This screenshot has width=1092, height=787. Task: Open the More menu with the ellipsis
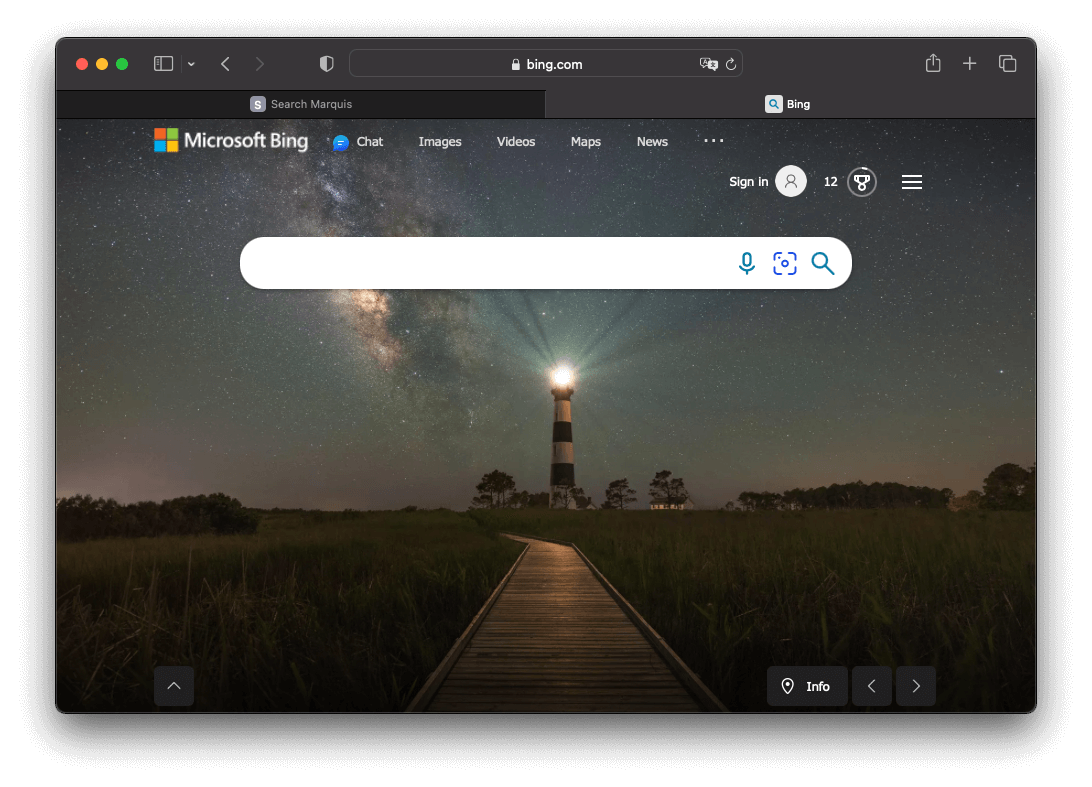point(713,141)
